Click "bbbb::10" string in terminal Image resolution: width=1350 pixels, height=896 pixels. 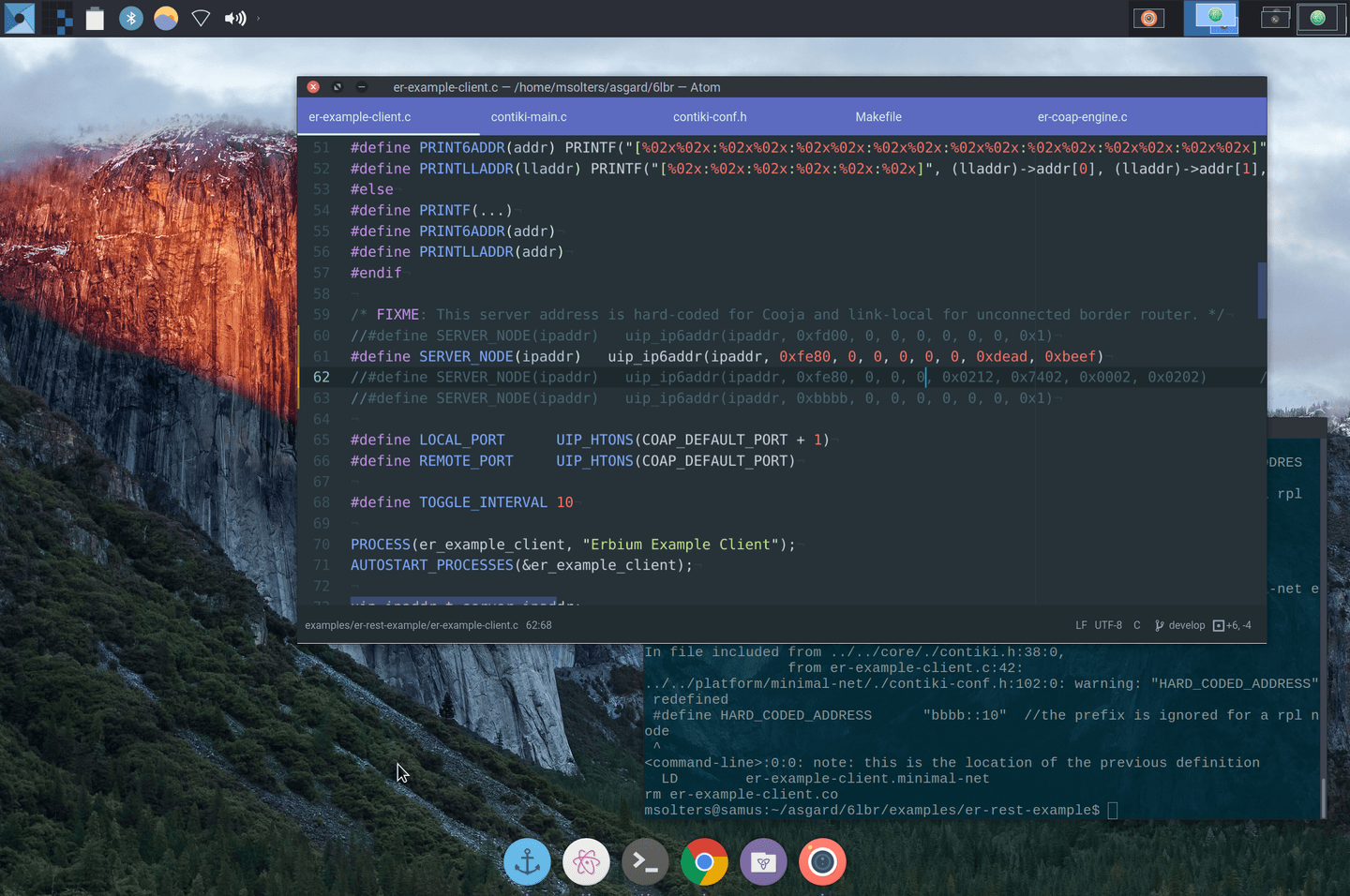965,715
